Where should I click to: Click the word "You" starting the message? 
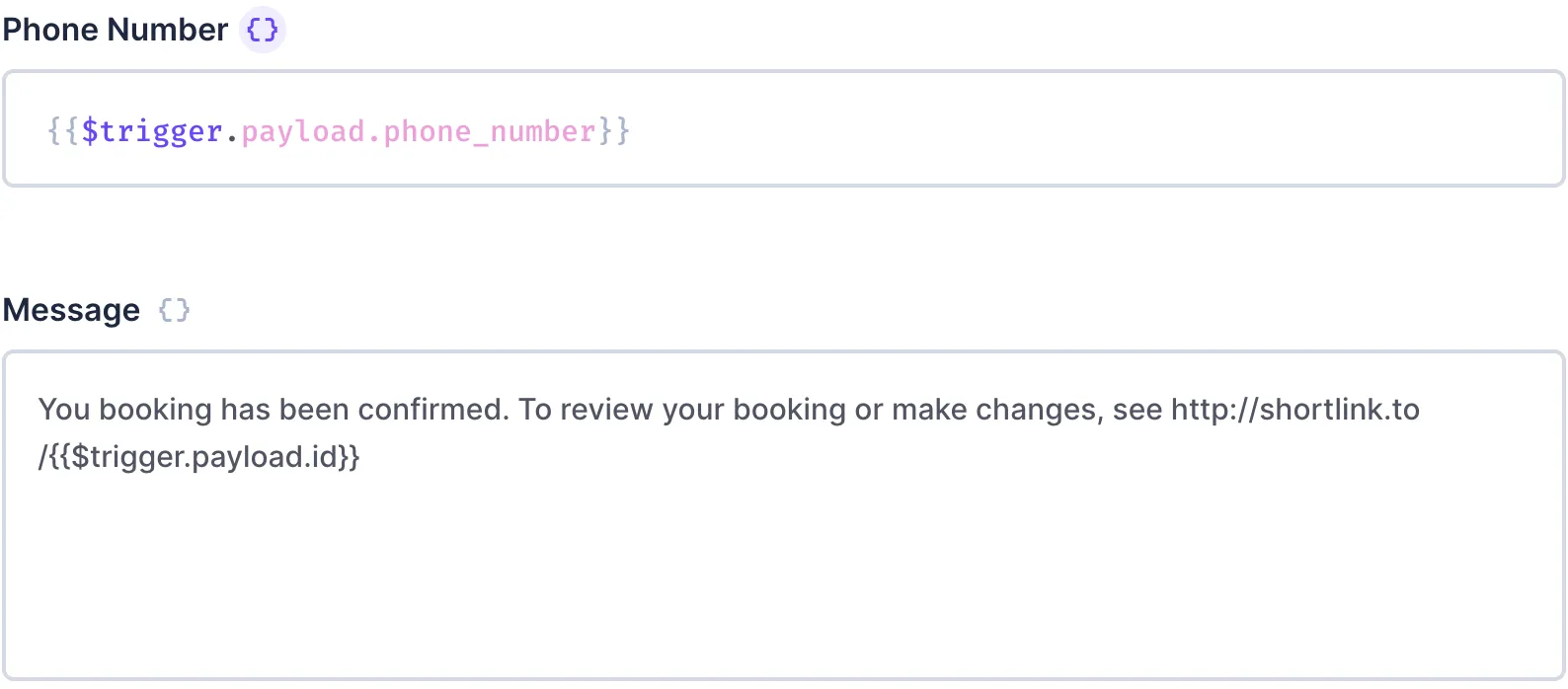pos(64,410)
